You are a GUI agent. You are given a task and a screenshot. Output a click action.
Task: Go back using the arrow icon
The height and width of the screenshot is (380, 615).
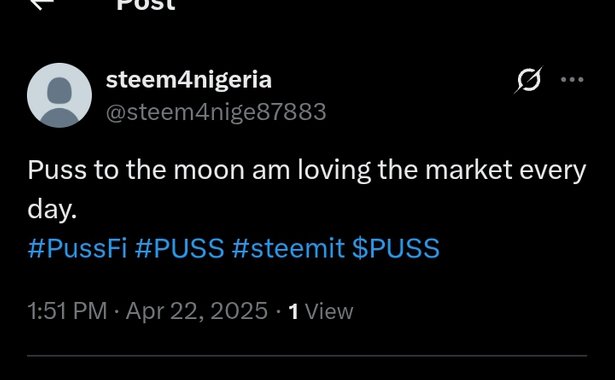(42, 4)
